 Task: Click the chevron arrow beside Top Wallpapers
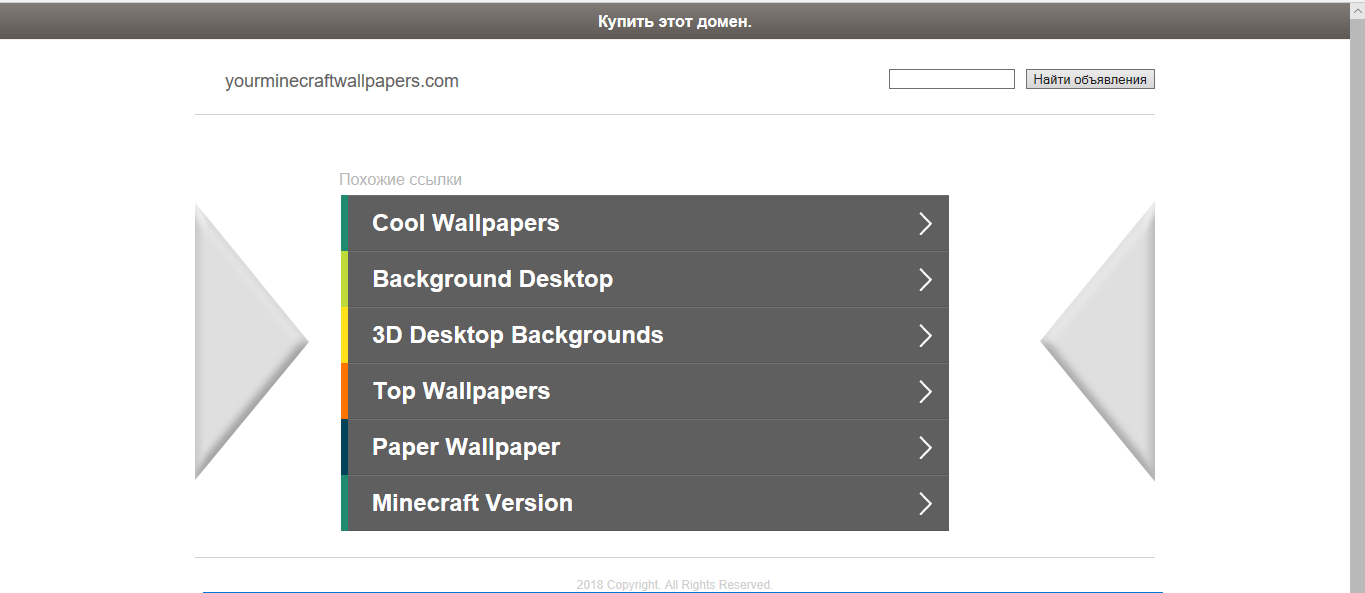[925, 392]
